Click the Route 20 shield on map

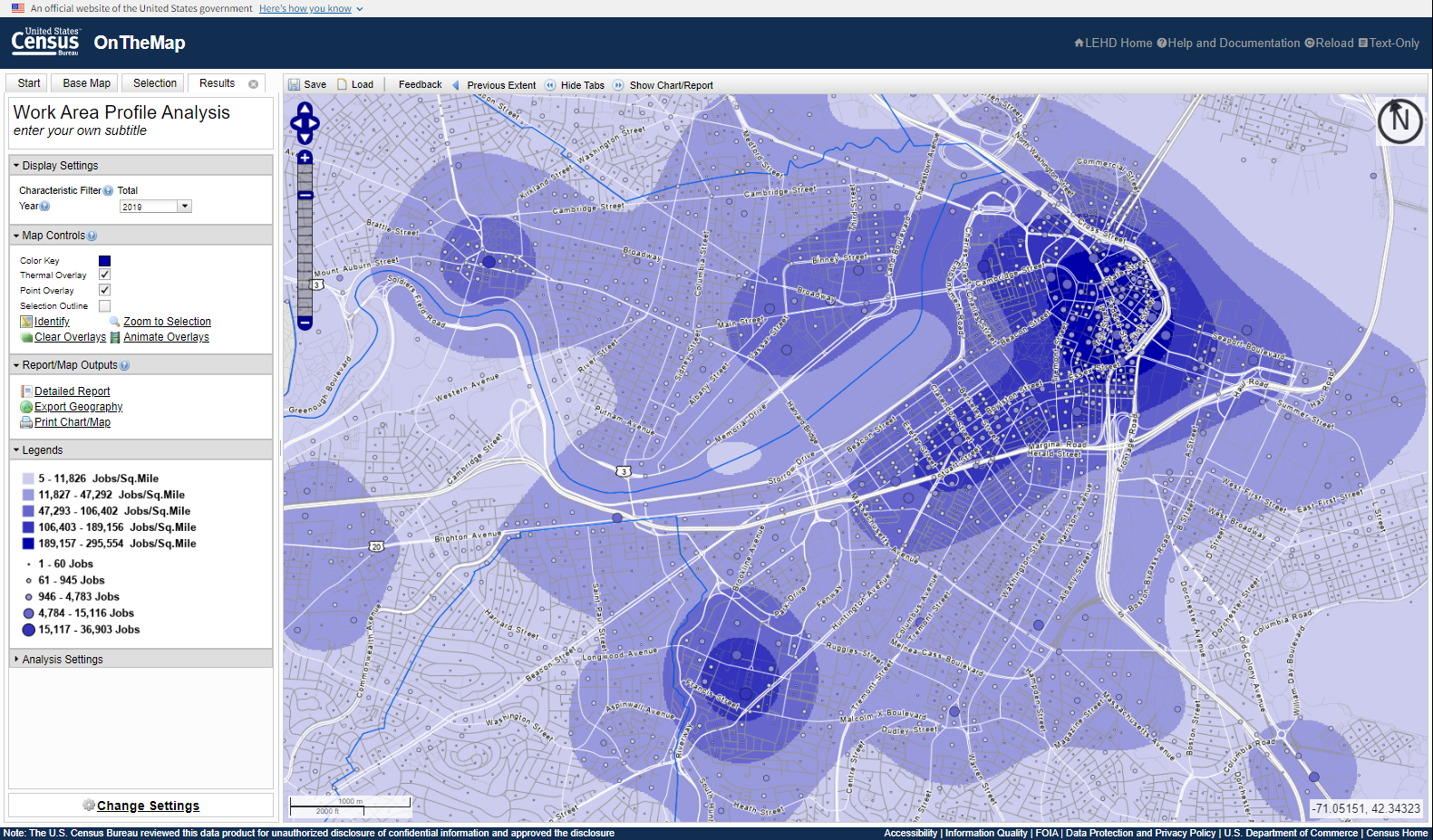[376, 546]
